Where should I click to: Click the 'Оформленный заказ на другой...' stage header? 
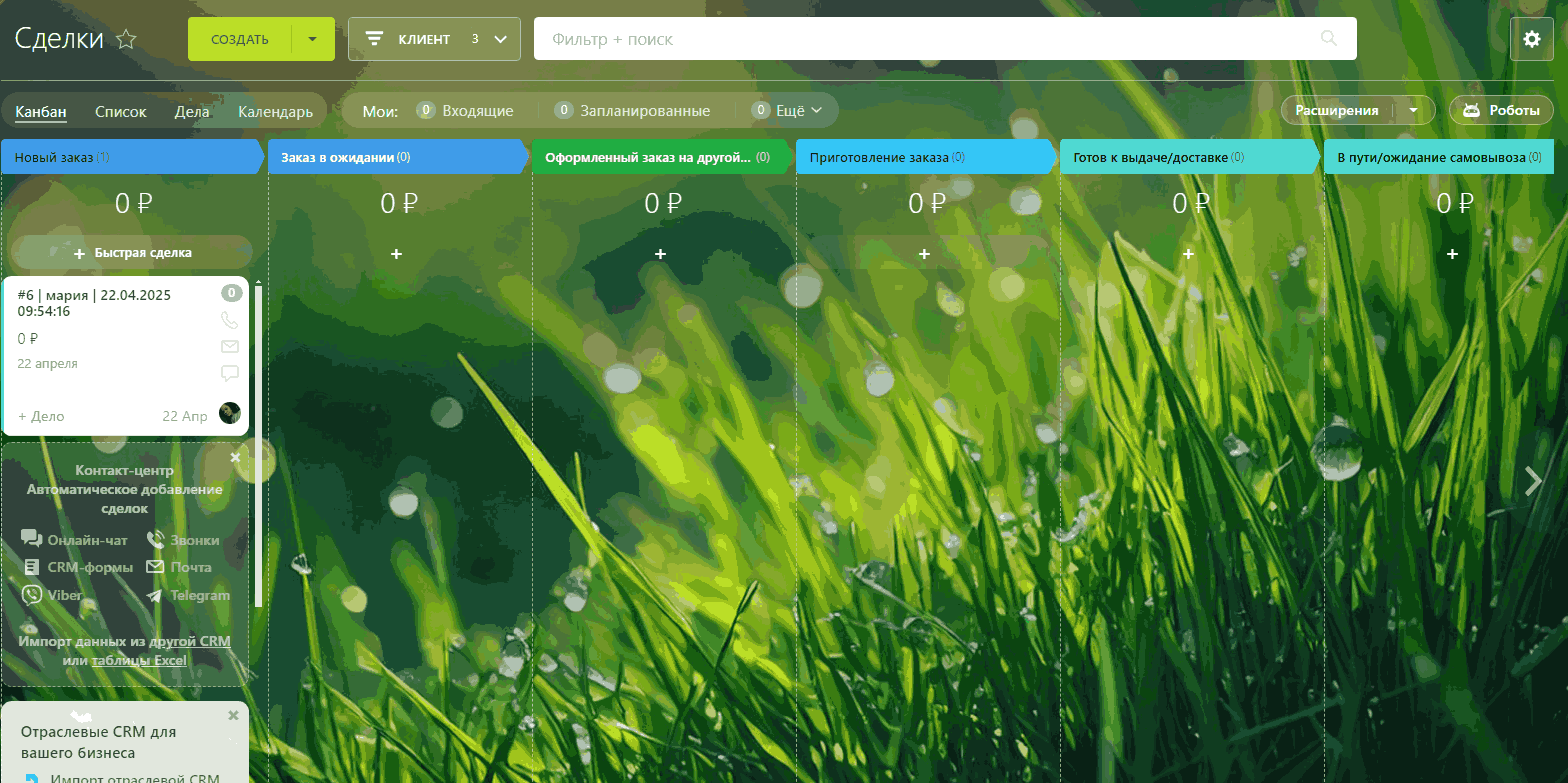(x=662, y=157)
